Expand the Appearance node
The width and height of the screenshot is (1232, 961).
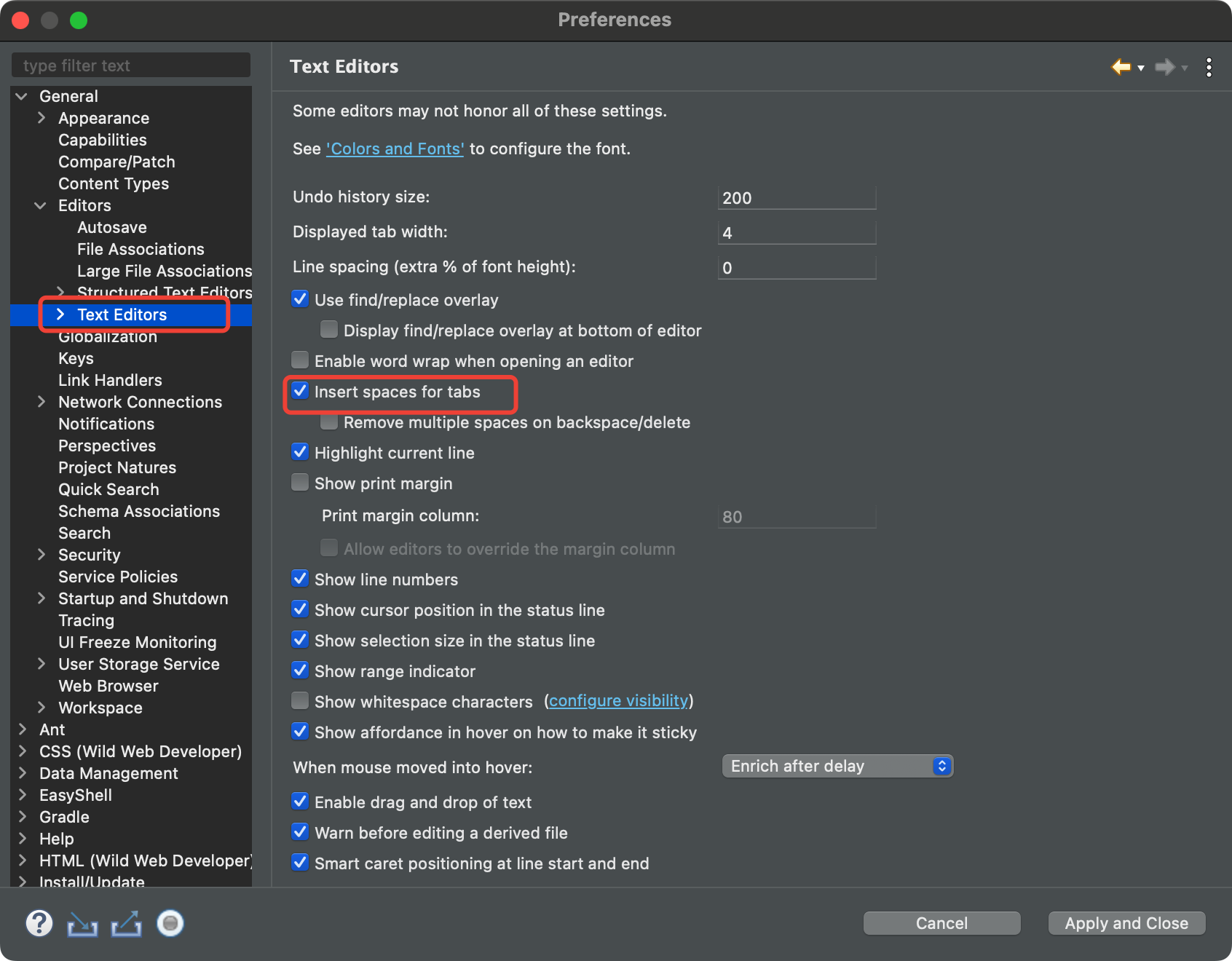[42, 118]
